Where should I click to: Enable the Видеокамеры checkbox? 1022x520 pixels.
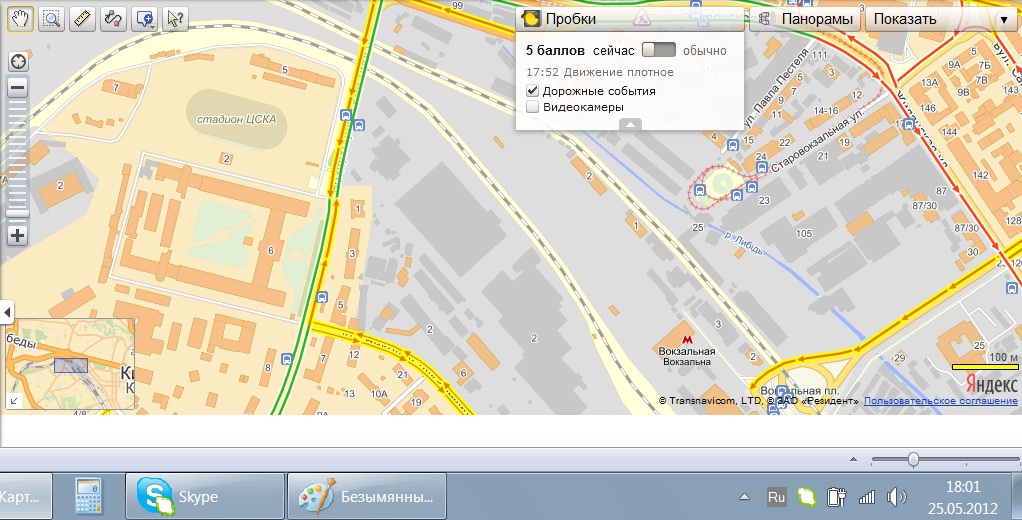pos(533,107)
